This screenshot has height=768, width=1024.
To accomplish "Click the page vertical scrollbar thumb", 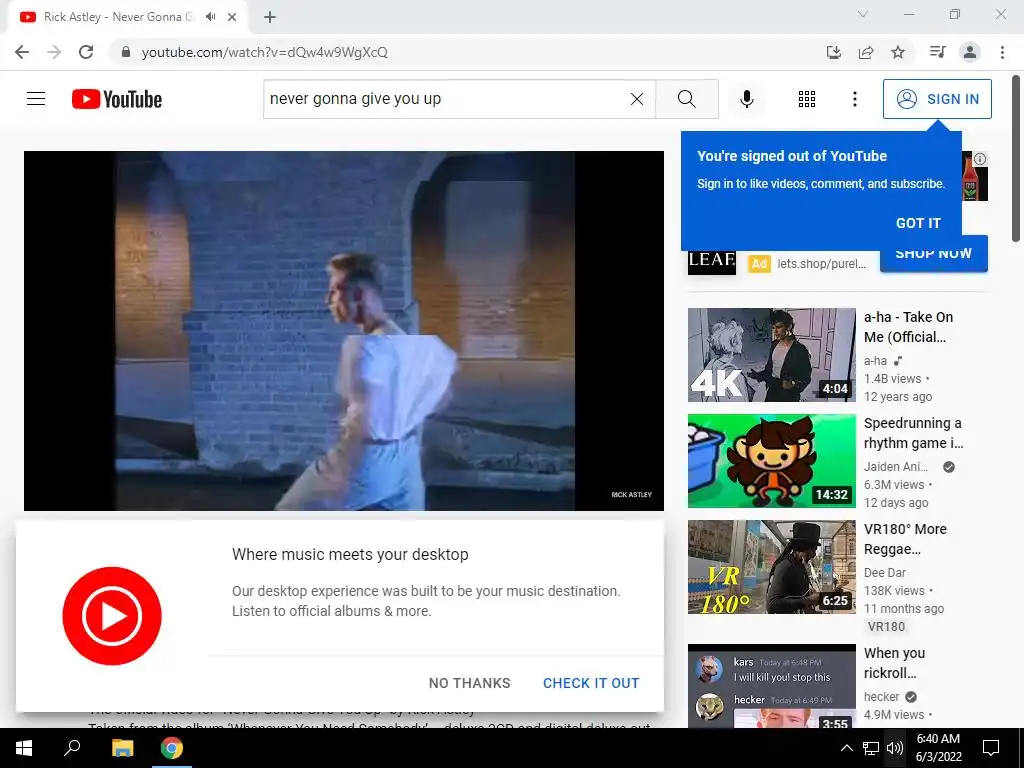I will pyautogui.click(x=1016, y=159).
